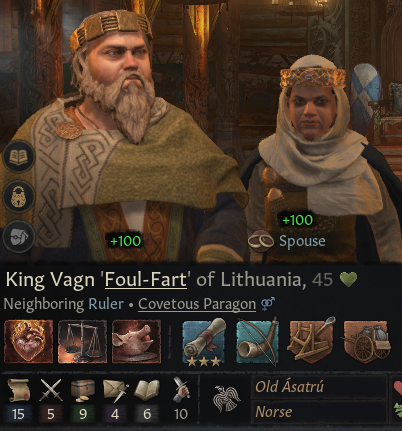Select the Just scales trait icon
Screen dimensions: 402x431
(82, 341)
